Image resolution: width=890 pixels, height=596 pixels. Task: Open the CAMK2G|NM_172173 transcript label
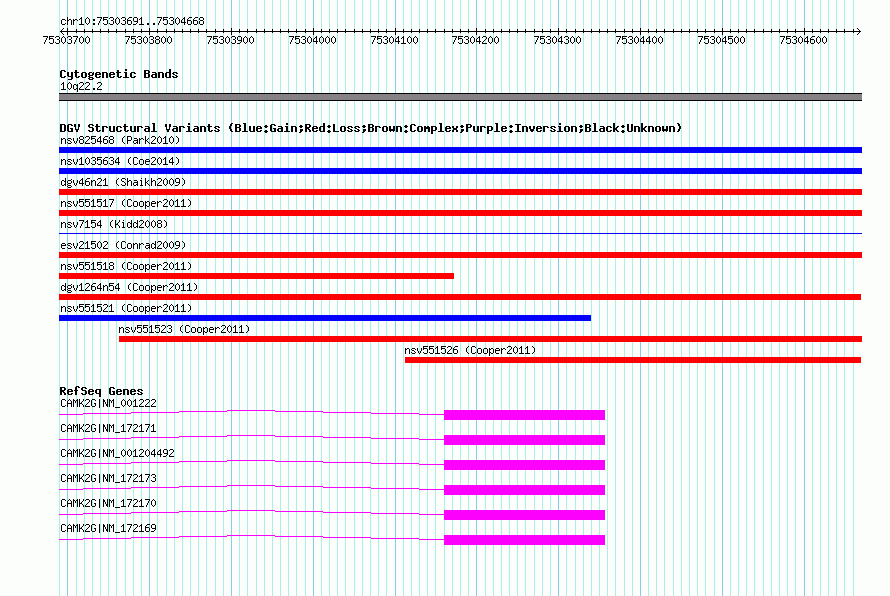pyautogui.click(x=108, y=479)
